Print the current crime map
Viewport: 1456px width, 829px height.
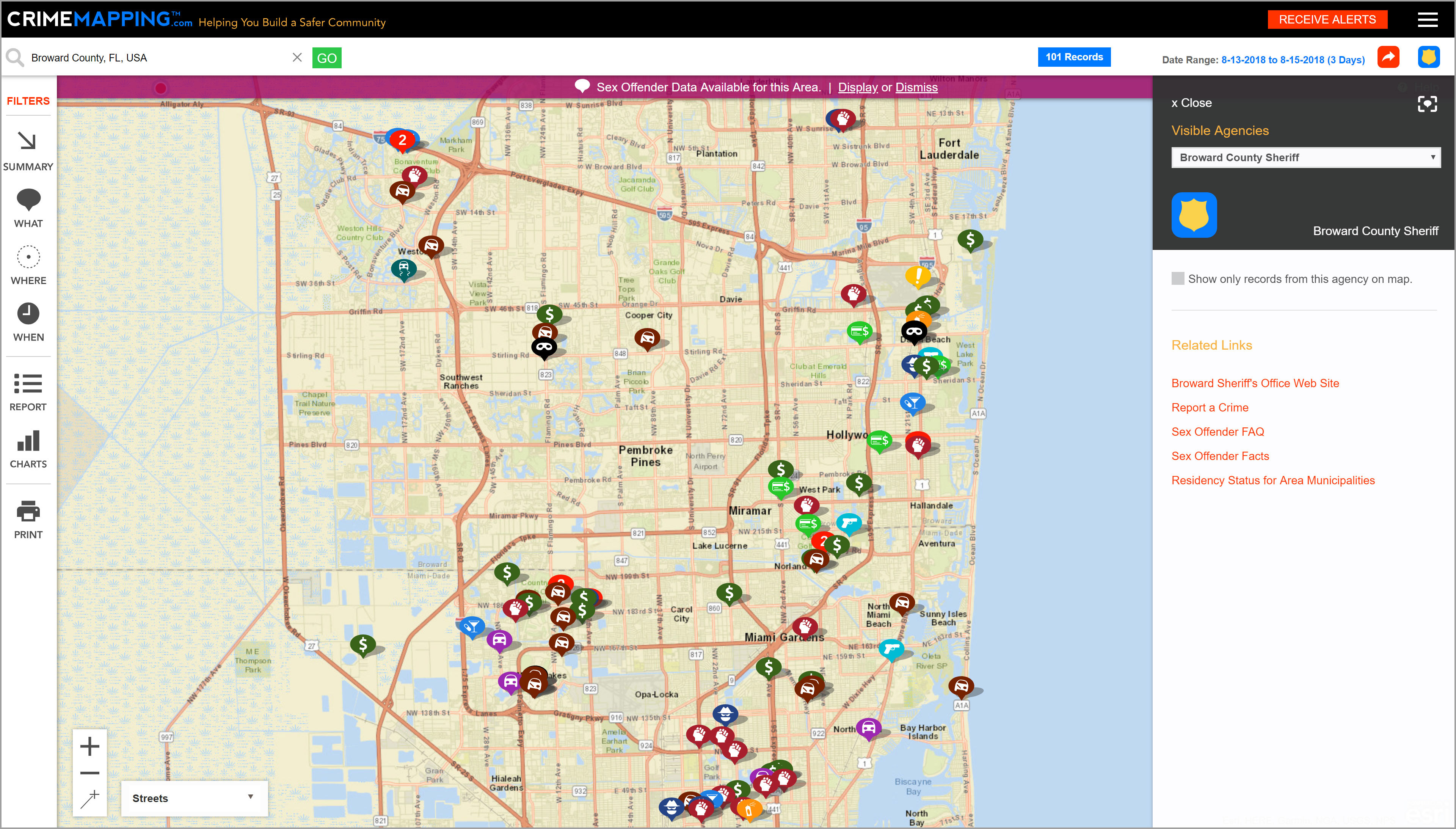tap(28, 519)
